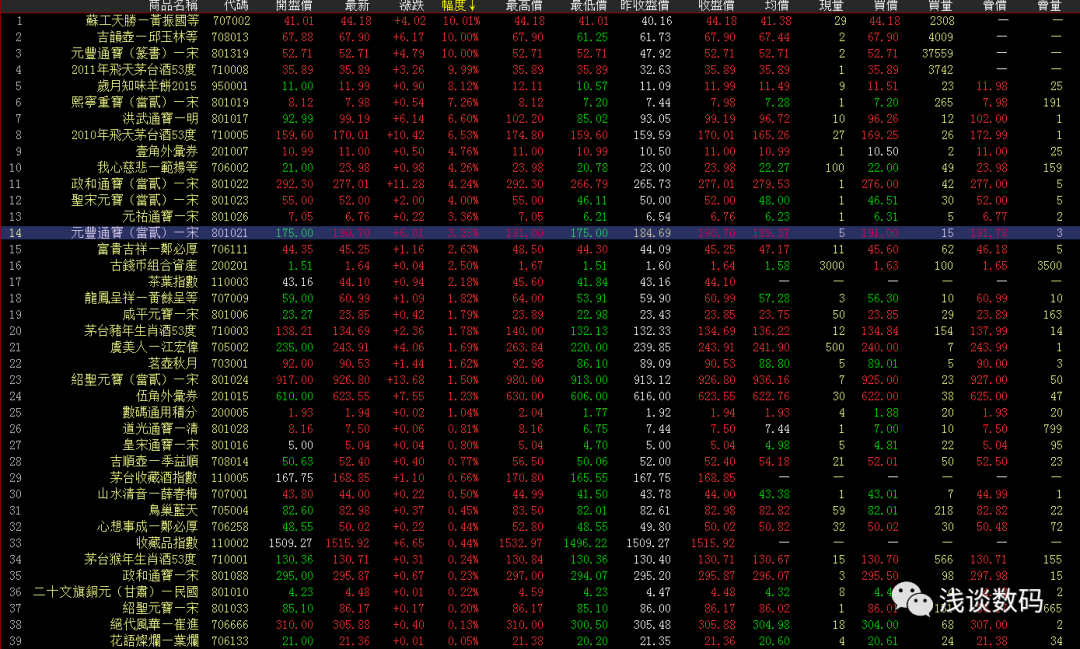Select row 咸平元寶一宋

tap(540, 315)
